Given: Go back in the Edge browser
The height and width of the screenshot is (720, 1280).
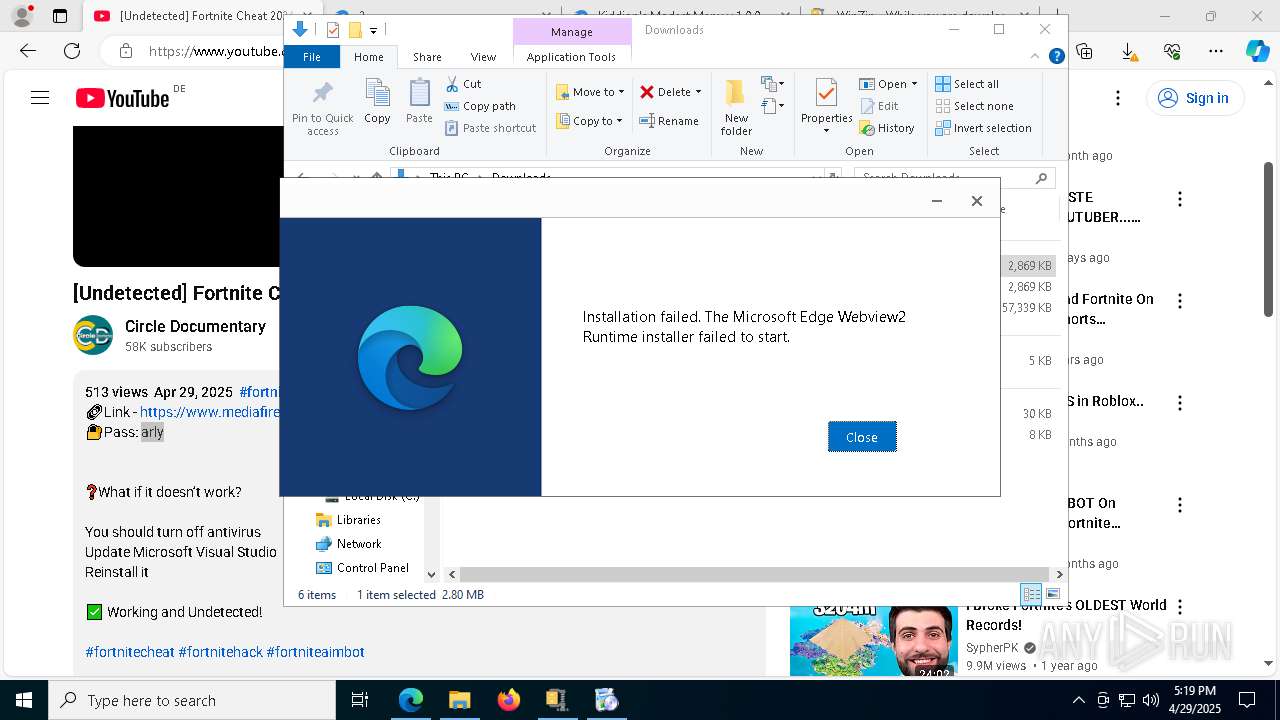Looking at the screenshot, I should [28, 51].
